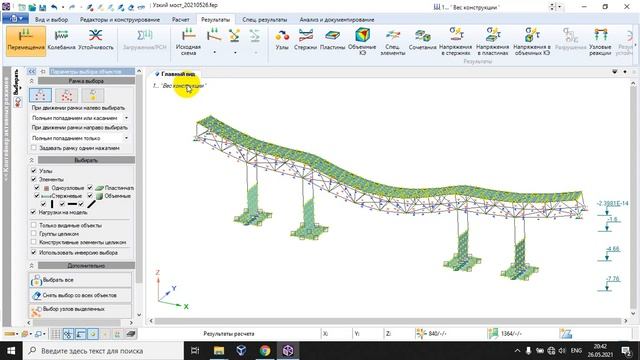The width and height of the screenshot is (640, 360).
Task: Select the second selection frame mode icon
Action: (x=67, y=96)
